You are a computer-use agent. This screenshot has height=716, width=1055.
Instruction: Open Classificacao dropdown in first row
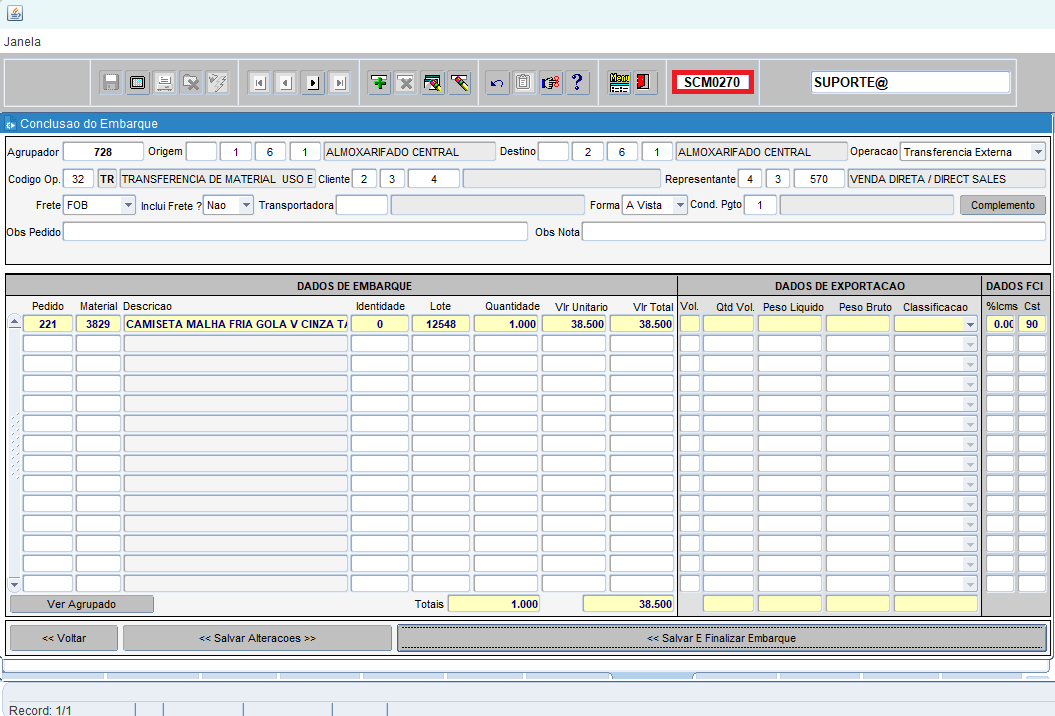(x=970, y=324)
